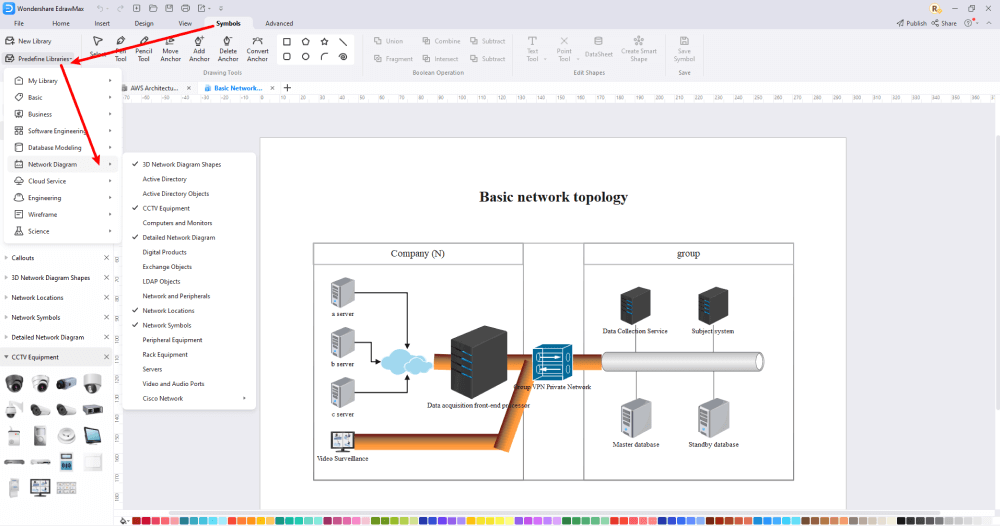Viewport: 1000px width, 526px height.
Task: Switch to the AWS Architecture document tab
Action: tap(154, 88)
